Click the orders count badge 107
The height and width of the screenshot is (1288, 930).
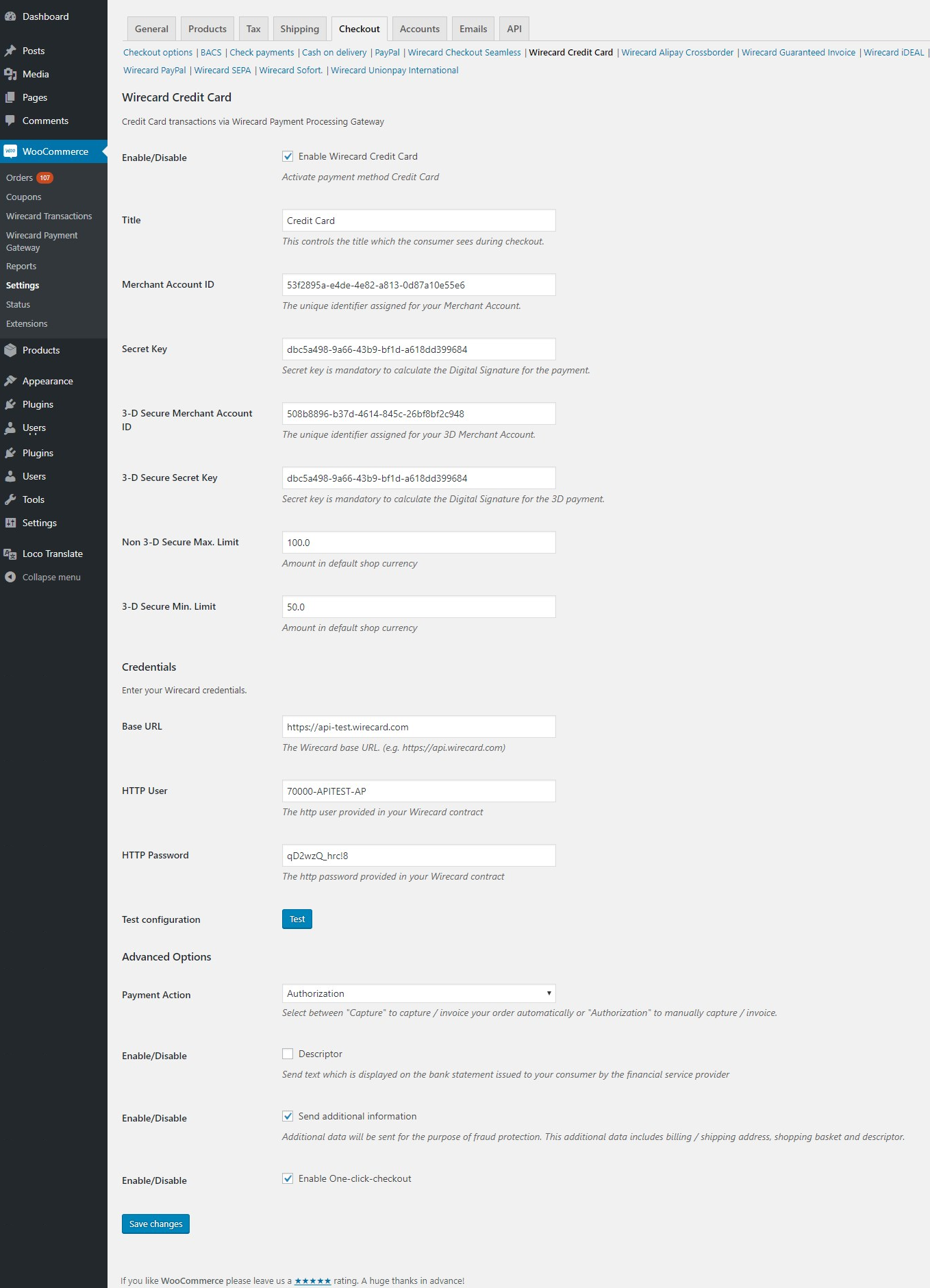tap(45, 177)
